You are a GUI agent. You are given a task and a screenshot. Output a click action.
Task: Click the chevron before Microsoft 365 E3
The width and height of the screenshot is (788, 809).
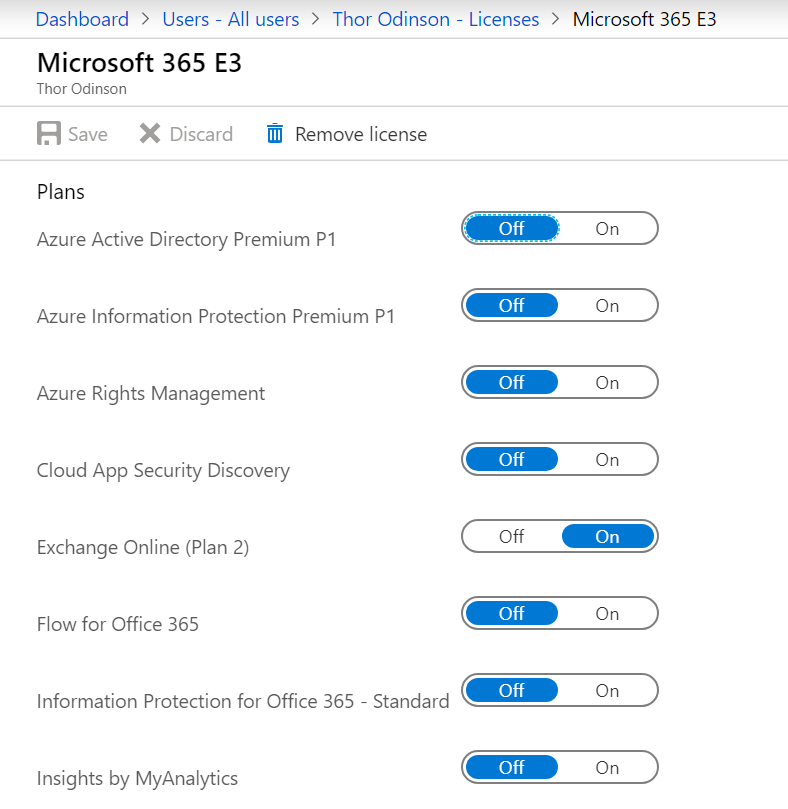(556, 19)
